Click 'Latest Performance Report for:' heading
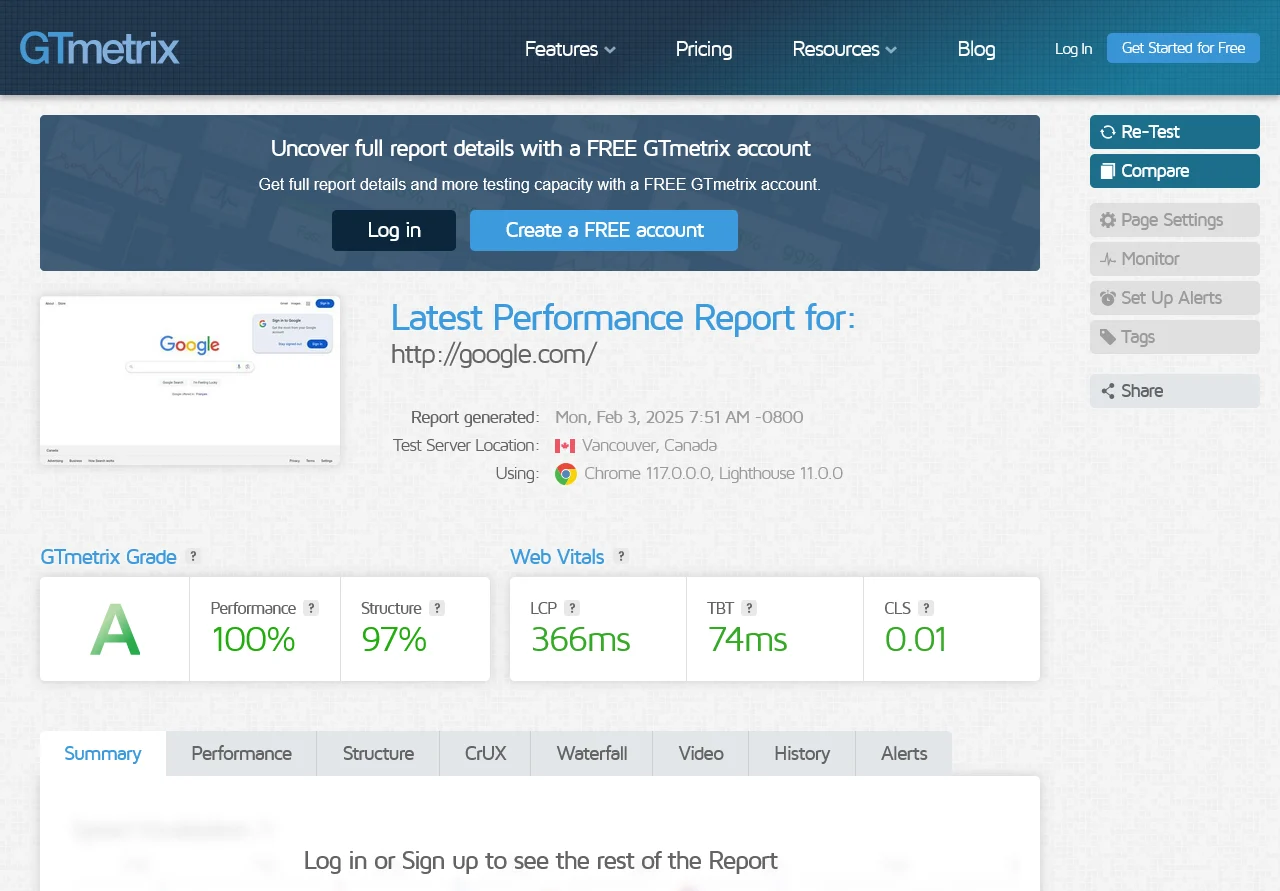This screenshot has width=1280, height=891. click(623, 318)
